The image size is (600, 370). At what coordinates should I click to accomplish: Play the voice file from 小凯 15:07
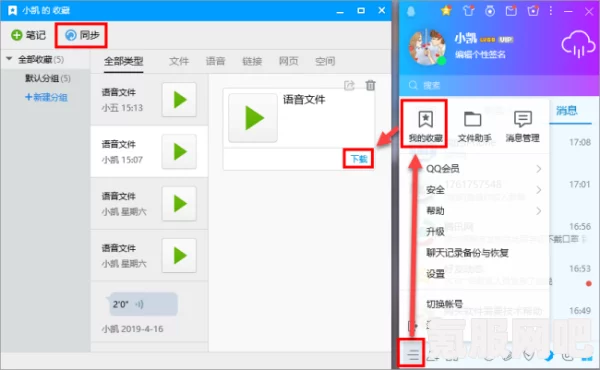coord(179,152)
